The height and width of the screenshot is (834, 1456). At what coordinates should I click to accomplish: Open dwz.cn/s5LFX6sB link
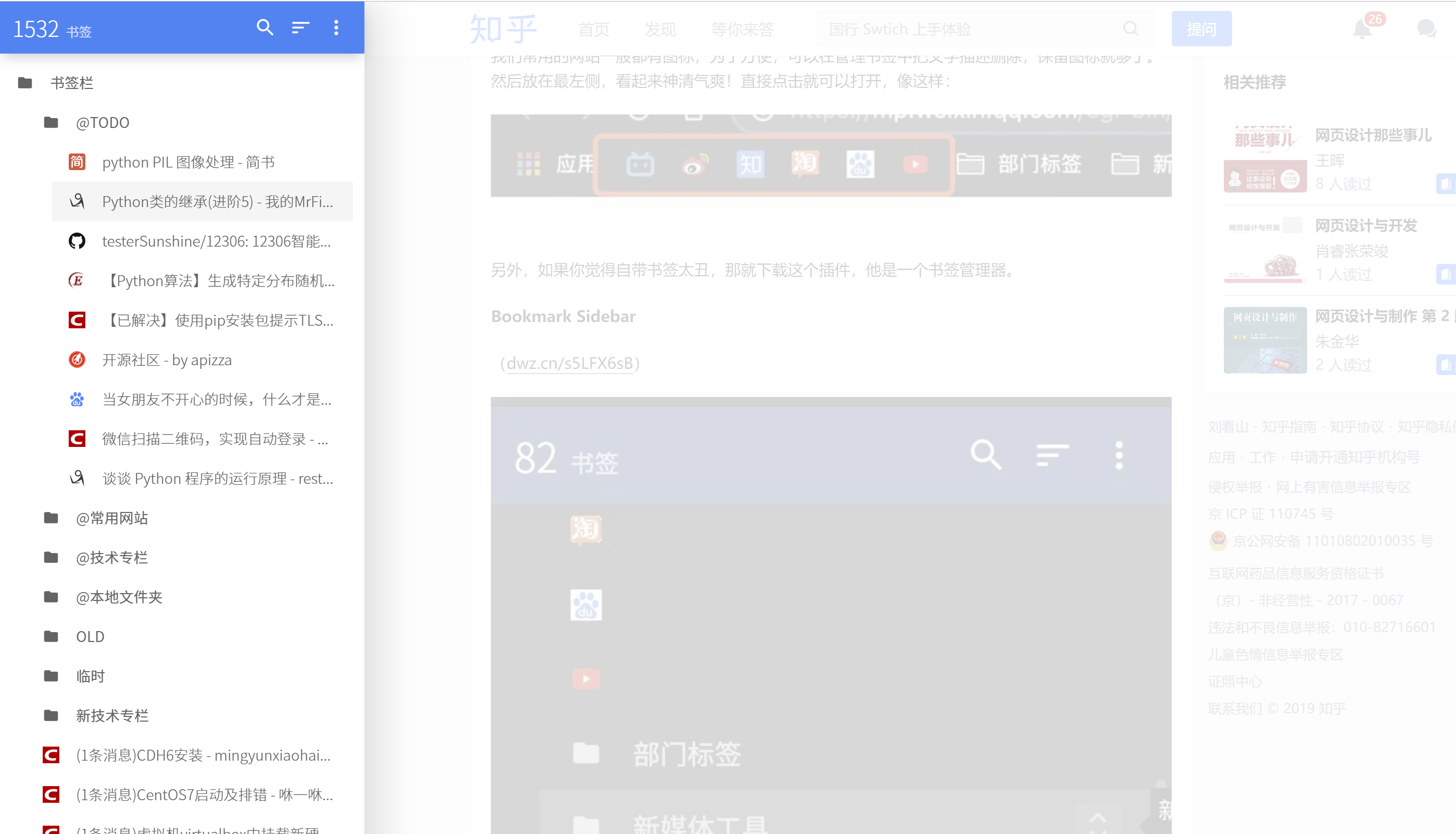point(569,363)
